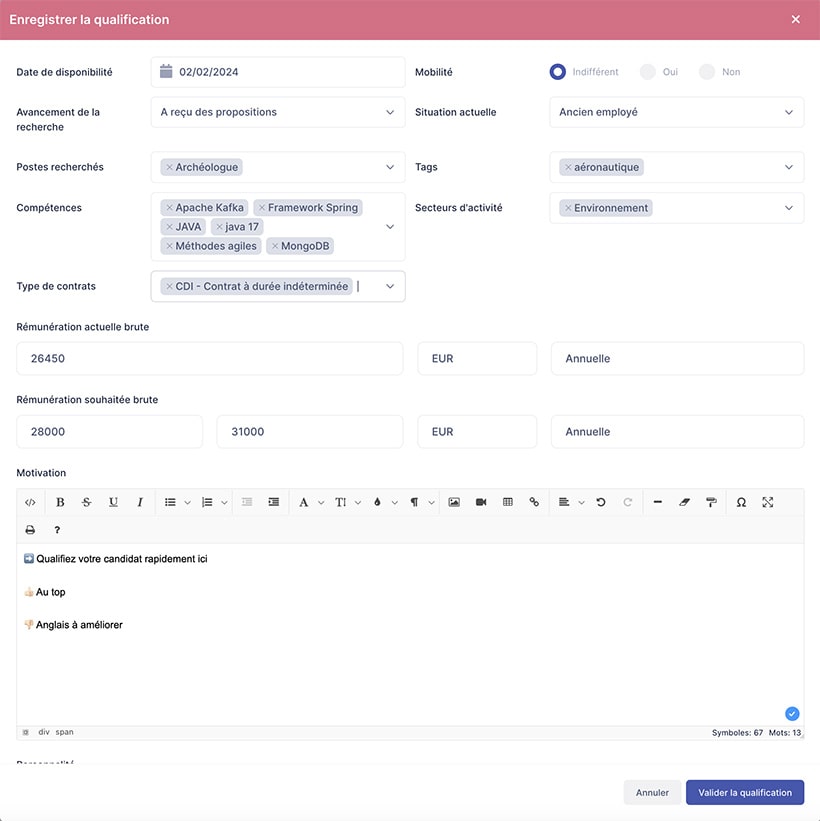Apply strikethrough formatting in the editor
The height and width of the screenshot is (821, 820).
[86, 502]
